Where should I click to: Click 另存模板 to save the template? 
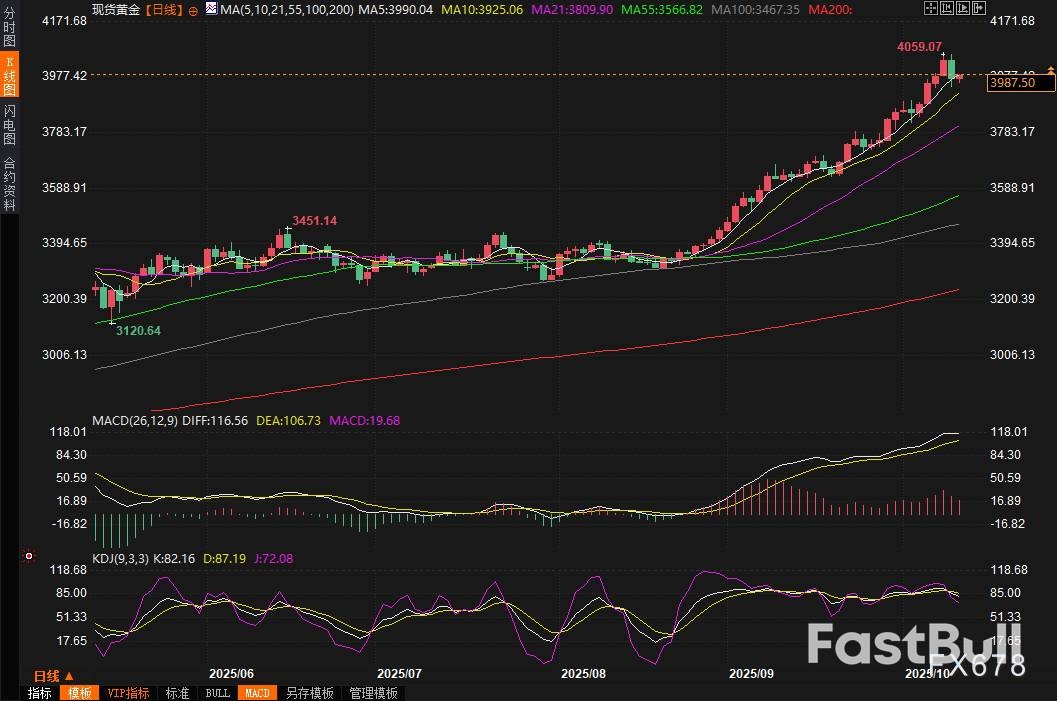click(309, 693)
